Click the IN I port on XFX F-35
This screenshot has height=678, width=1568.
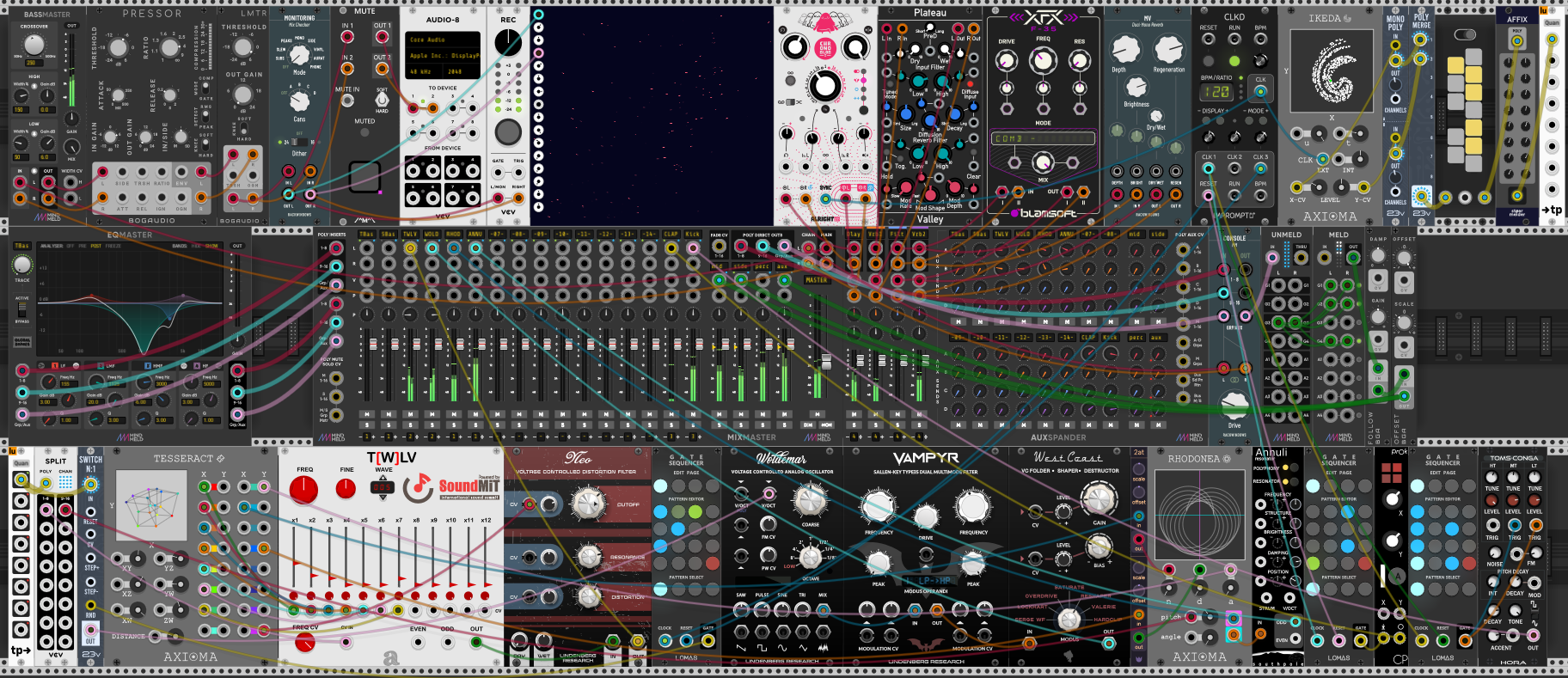coord(1001,192)
